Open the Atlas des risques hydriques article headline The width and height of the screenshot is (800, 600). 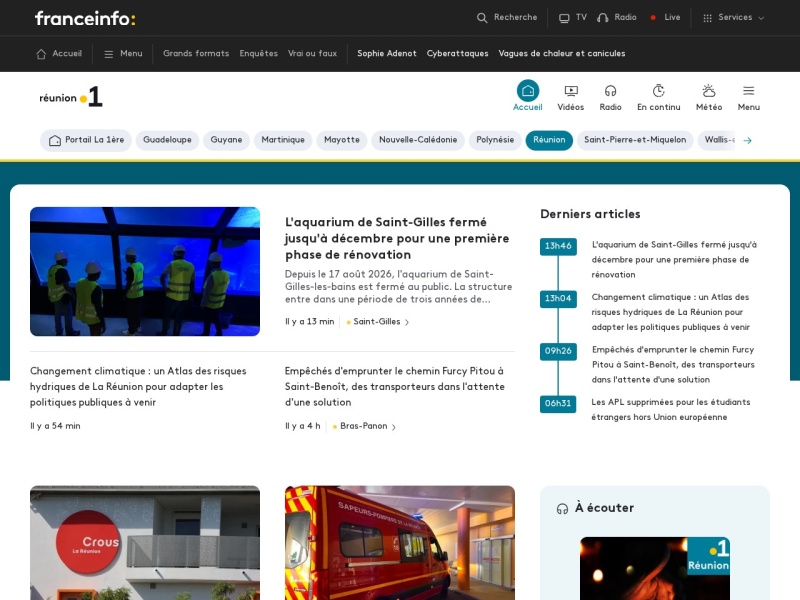click(x=138, y=387)
